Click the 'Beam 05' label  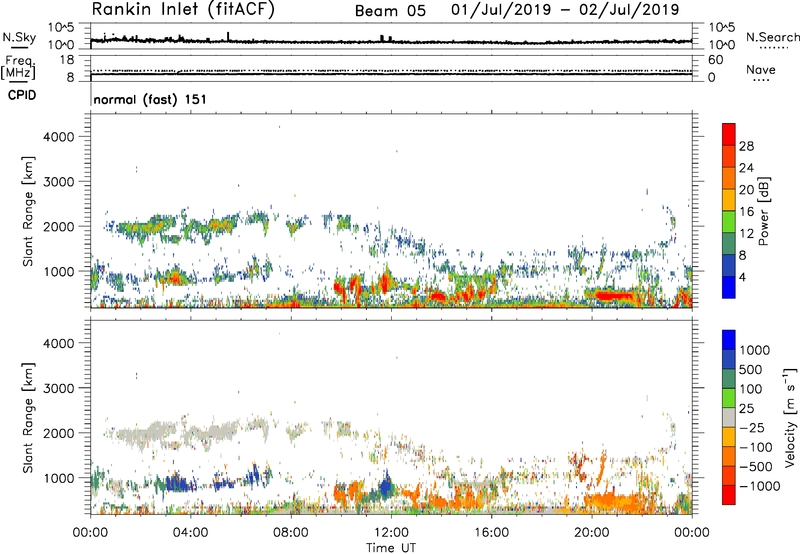click(390, 11)
